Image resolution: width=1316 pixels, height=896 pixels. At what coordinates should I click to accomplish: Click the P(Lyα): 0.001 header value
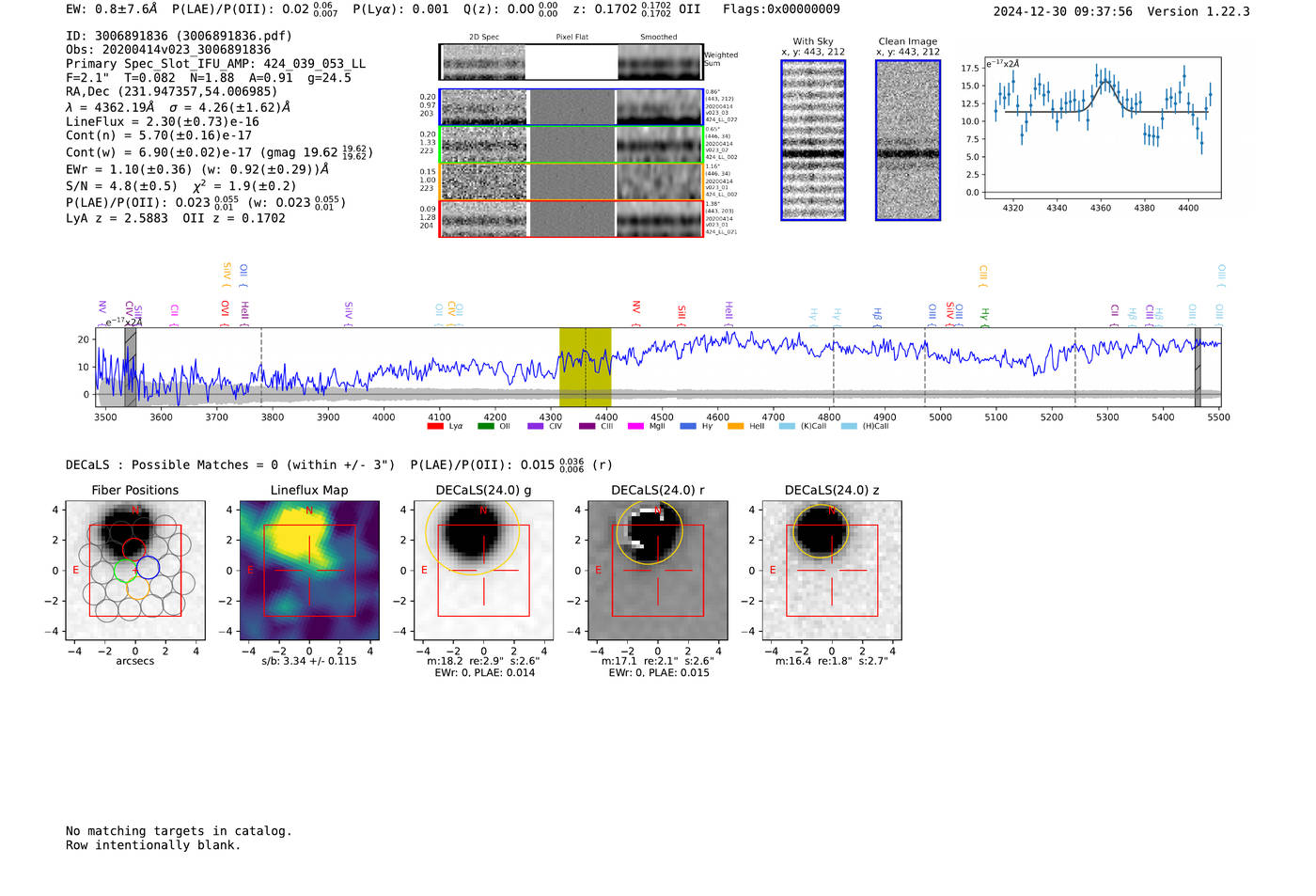(x=401, y=9)
